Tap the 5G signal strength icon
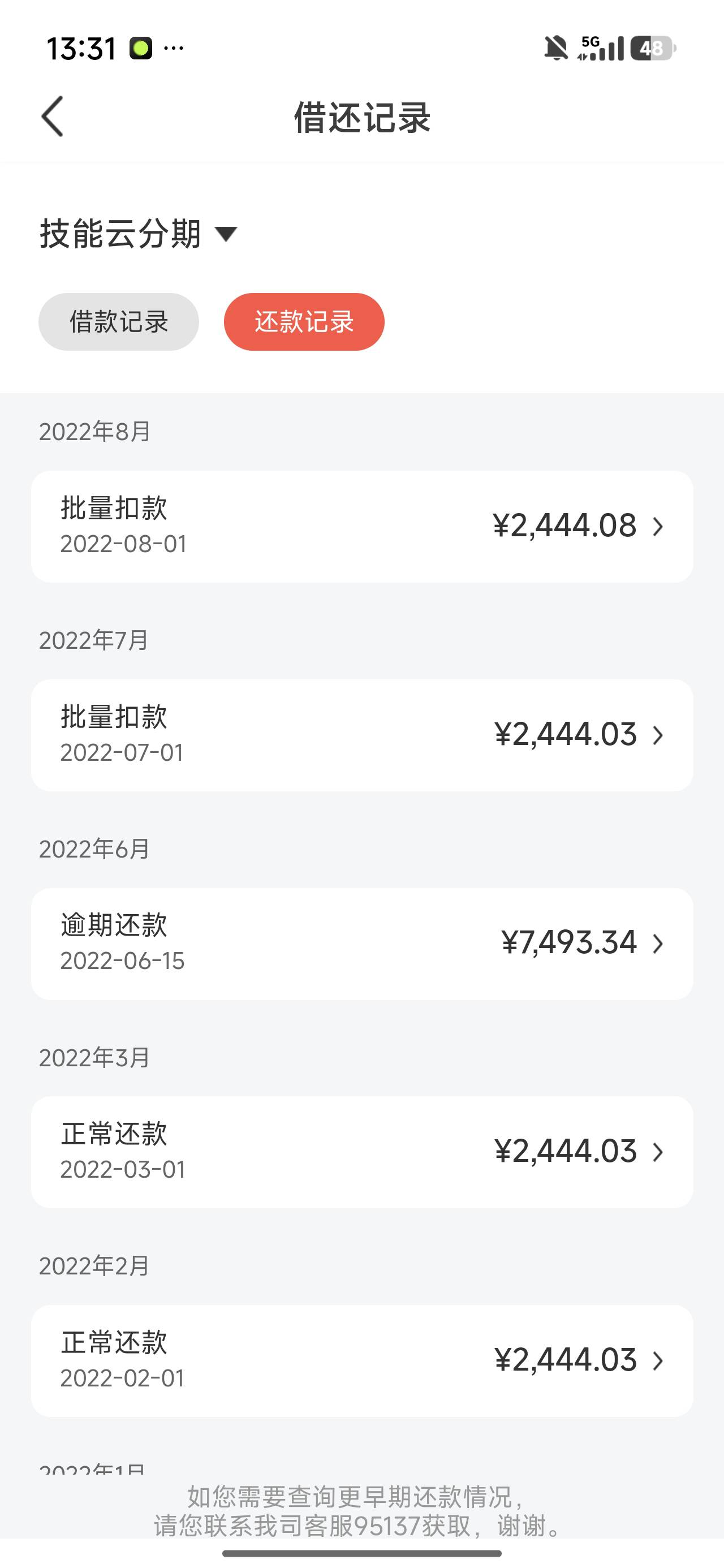 point(601,48)
